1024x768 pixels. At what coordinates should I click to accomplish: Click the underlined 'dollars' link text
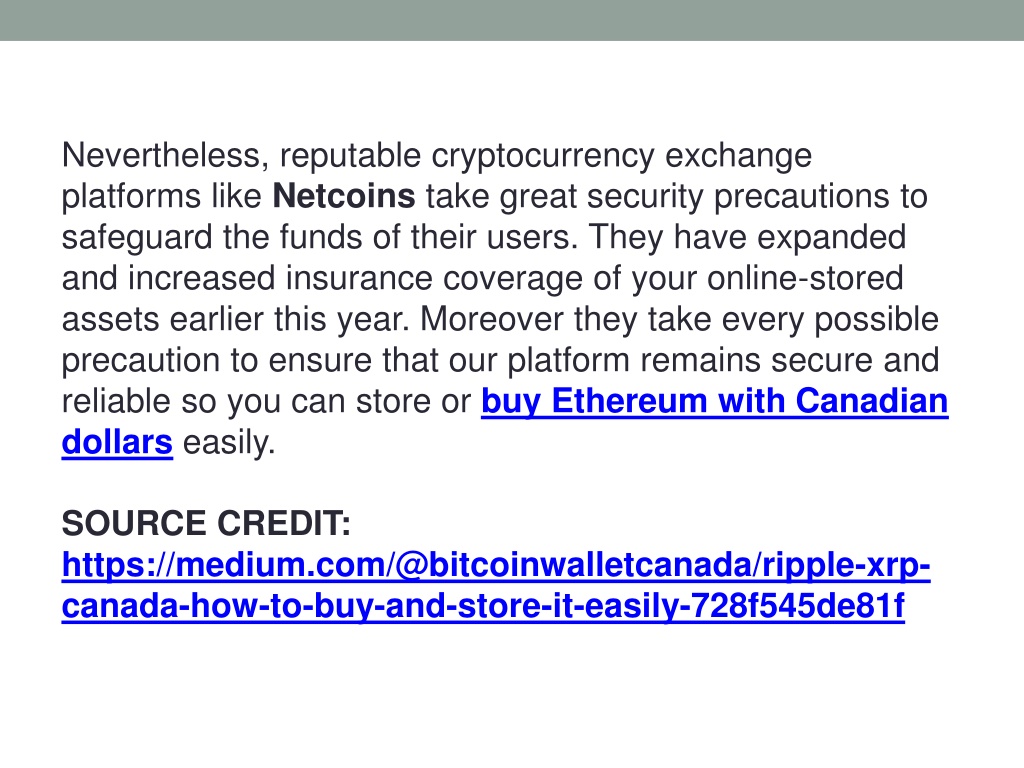click(117, 442)
